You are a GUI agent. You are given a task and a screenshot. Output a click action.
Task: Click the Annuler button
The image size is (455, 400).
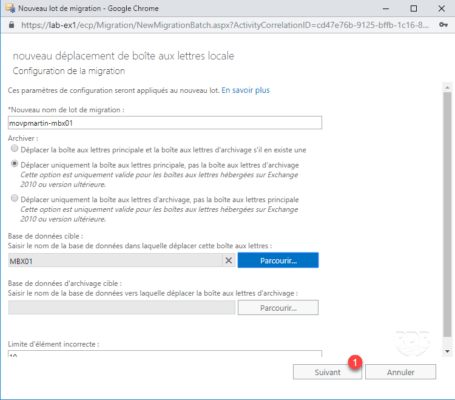pyautogui.click(x=400, y=372)
